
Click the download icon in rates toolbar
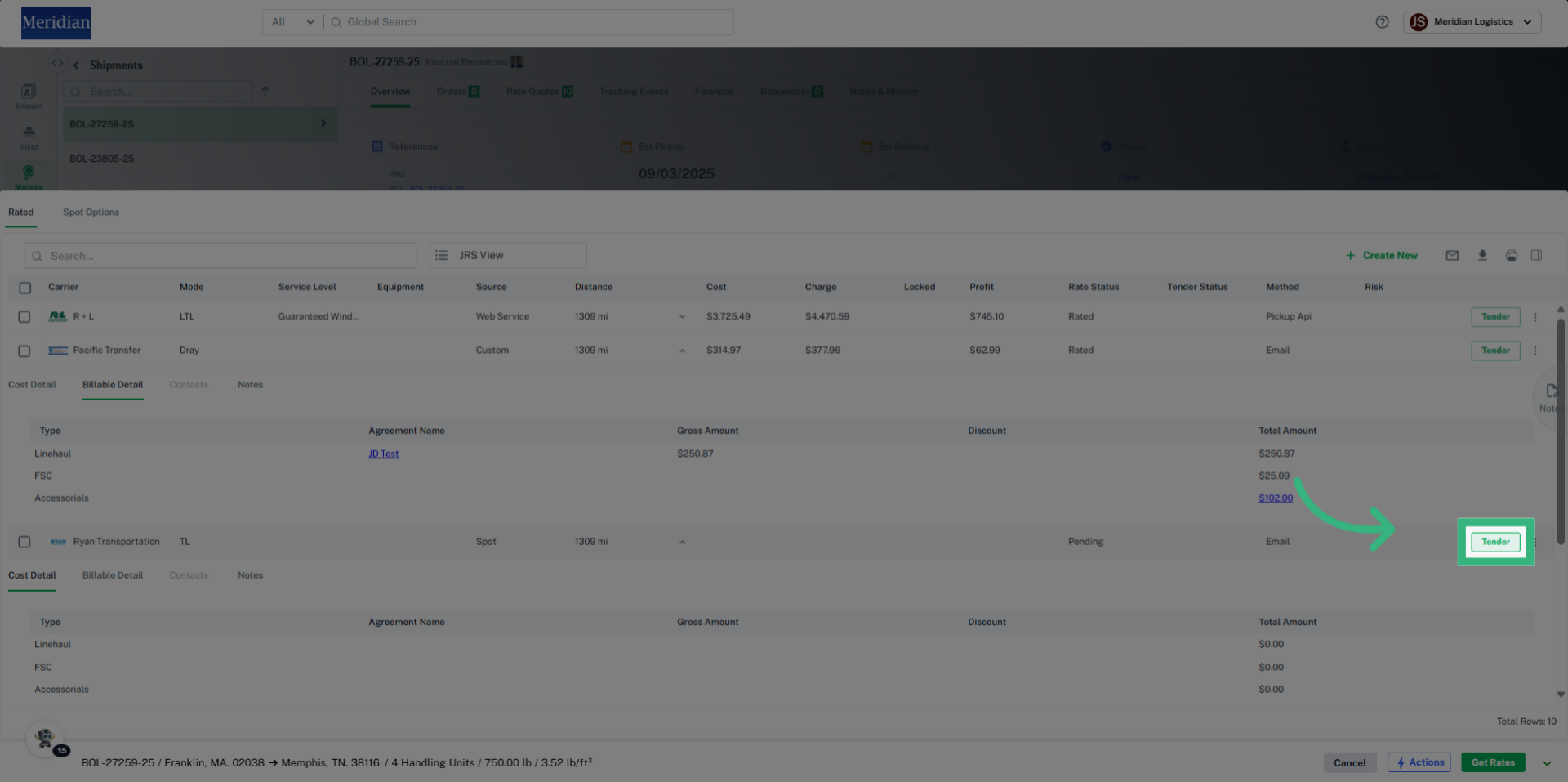coord(1482,256)
